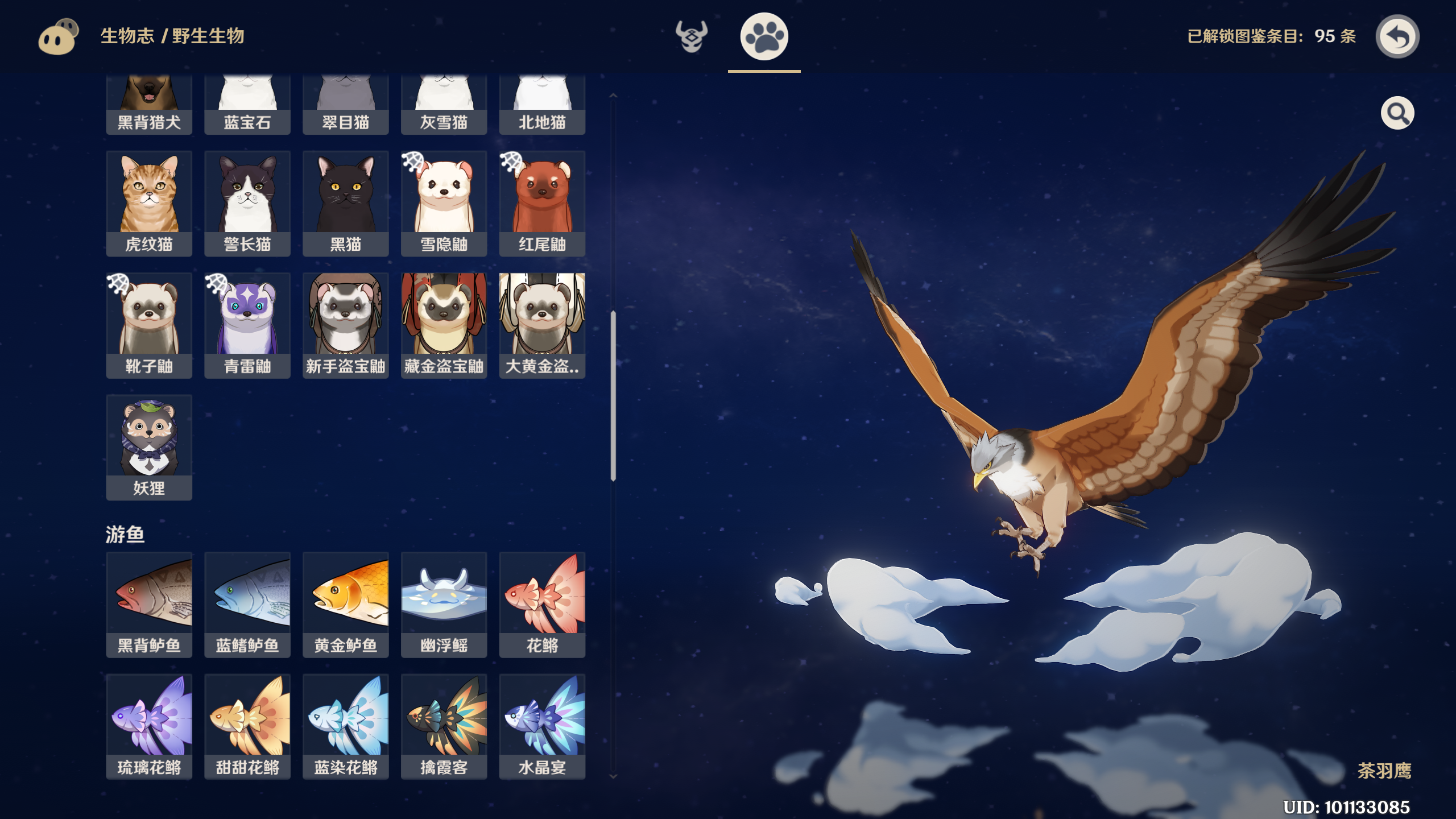Select the 翠目猫 entry
1456x819 pixels.
click(346, 105)
